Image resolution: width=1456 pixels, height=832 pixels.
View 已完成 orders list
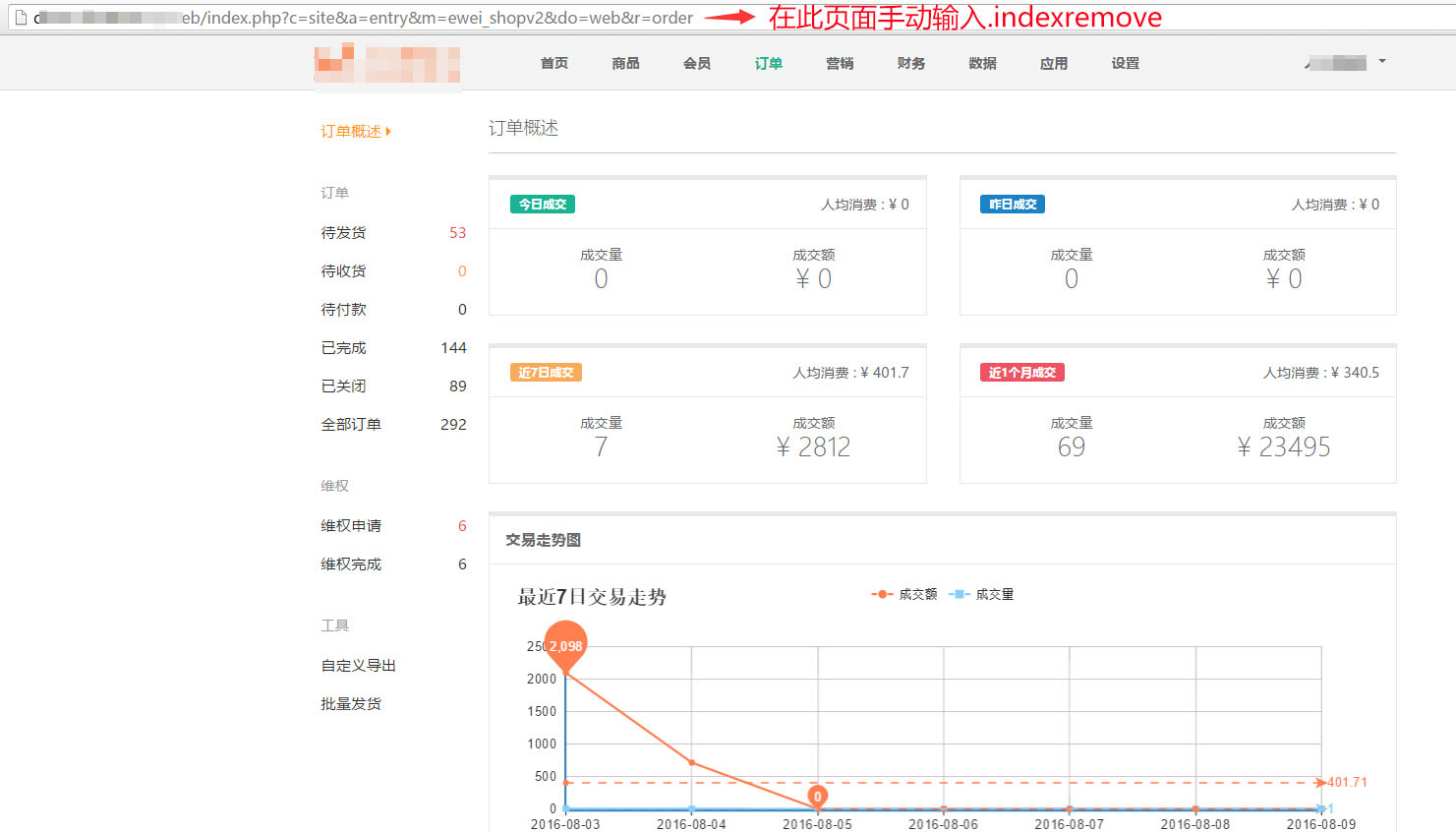pos(343,348)
